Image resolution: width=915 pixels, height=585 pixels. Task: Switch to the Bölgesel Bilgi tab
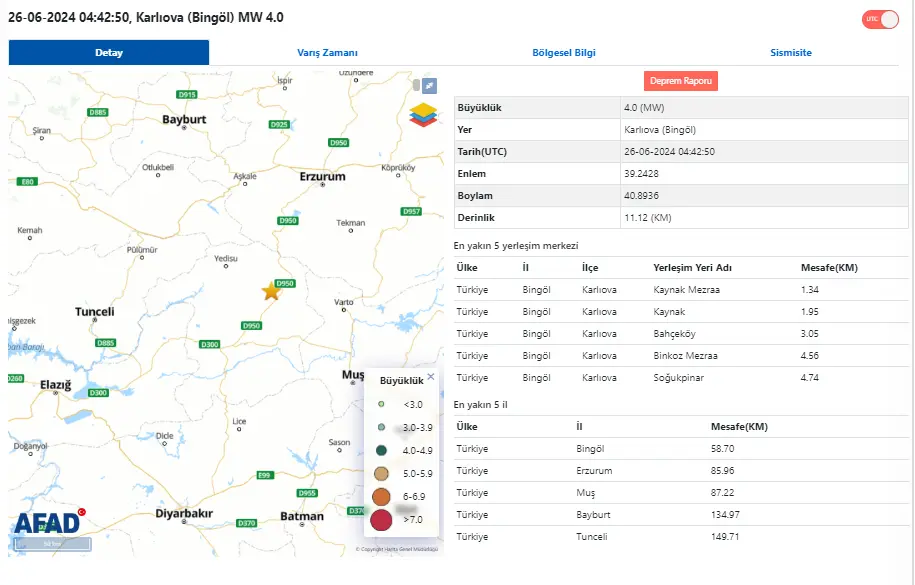click(564, 53)
